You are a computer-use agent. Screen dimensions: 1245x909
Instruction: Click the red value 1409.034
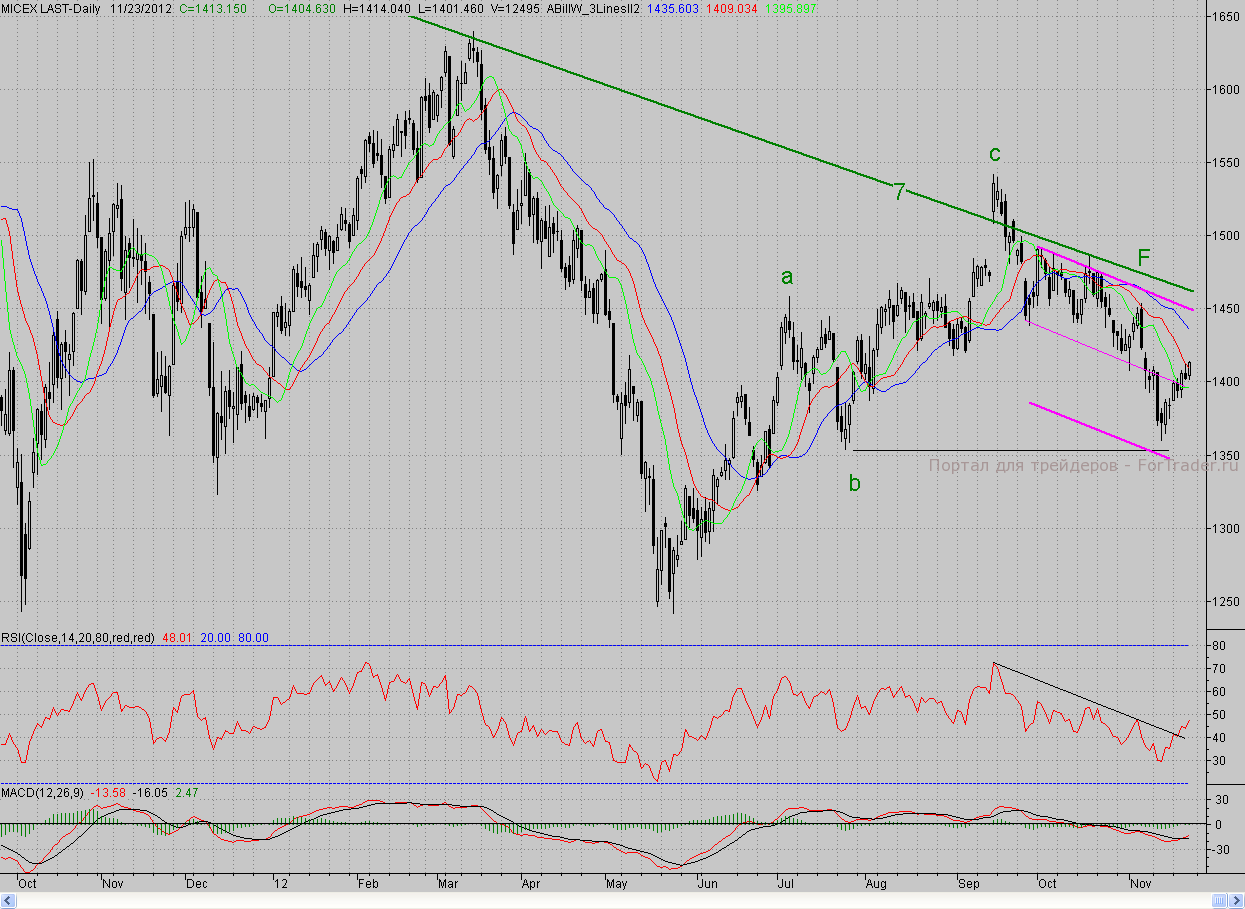(x=734, y=7)
